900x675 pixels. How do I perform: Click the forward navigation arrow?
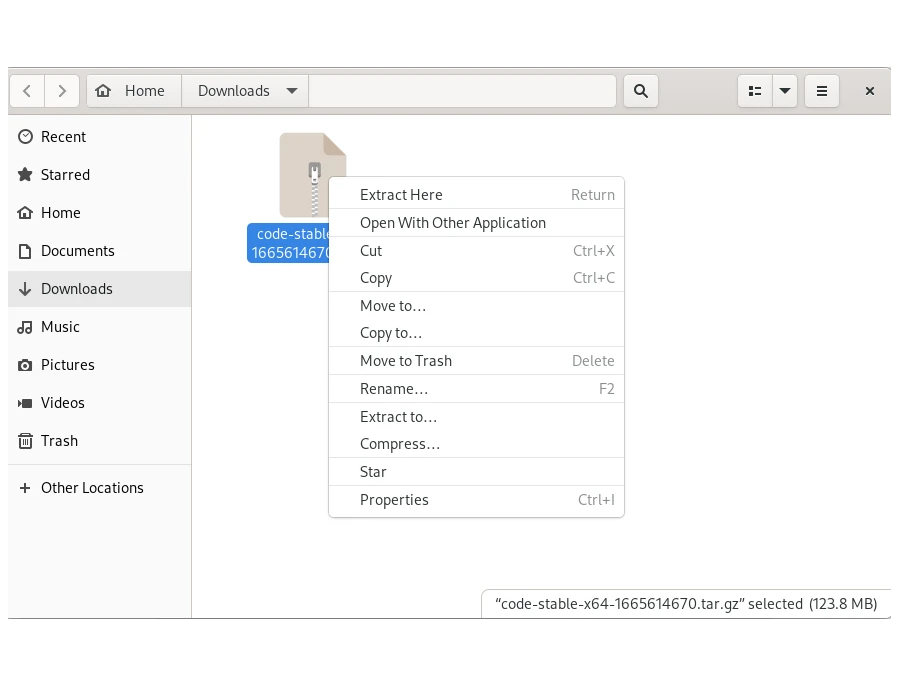click(62, 91)
